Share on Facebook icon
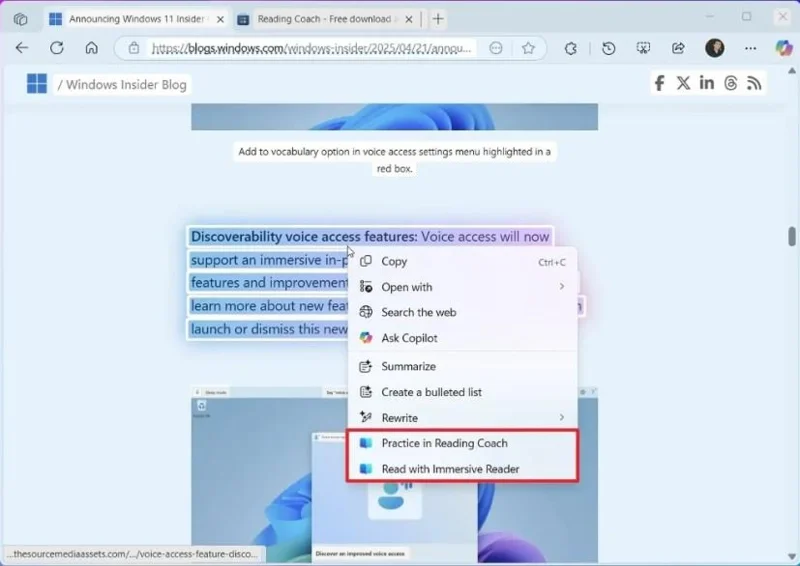 point(659,83)
